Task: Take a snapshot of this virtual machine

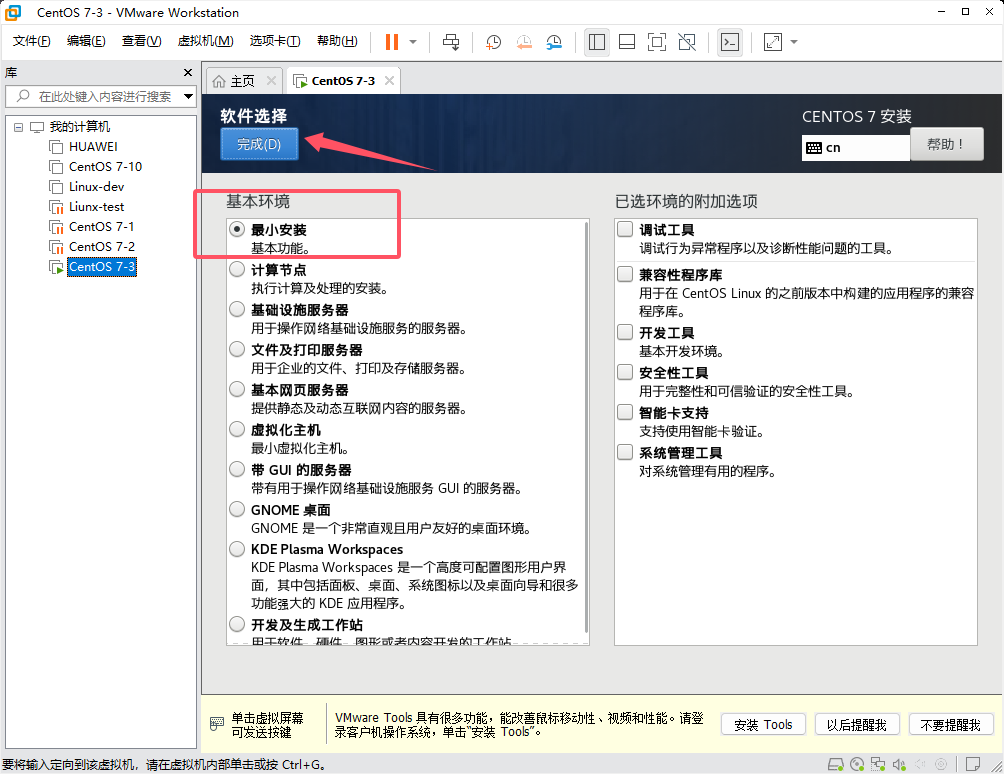Action: tap(493, 42)
